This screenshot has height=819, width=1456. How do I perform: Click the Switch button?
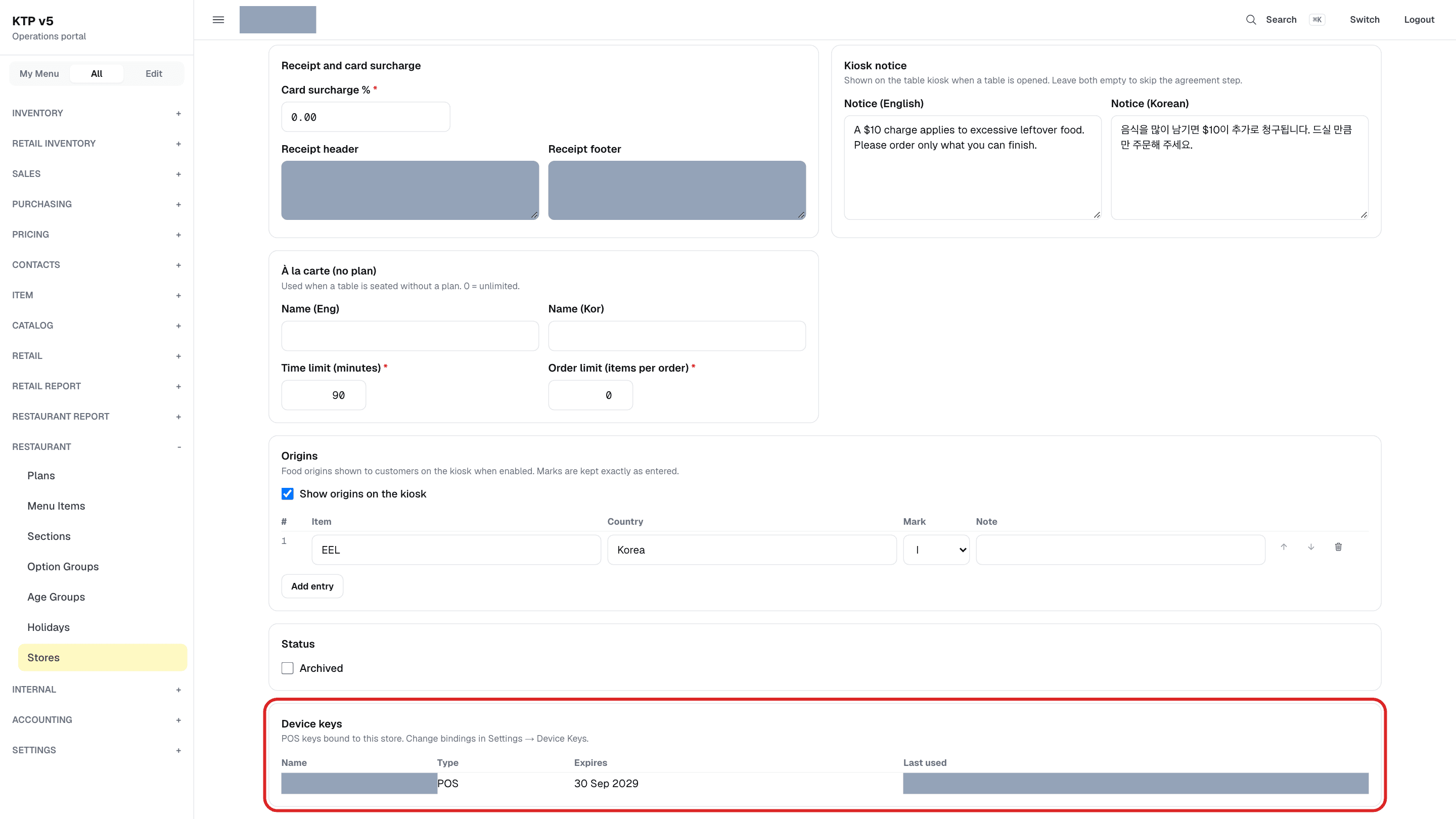[1364, 20]
